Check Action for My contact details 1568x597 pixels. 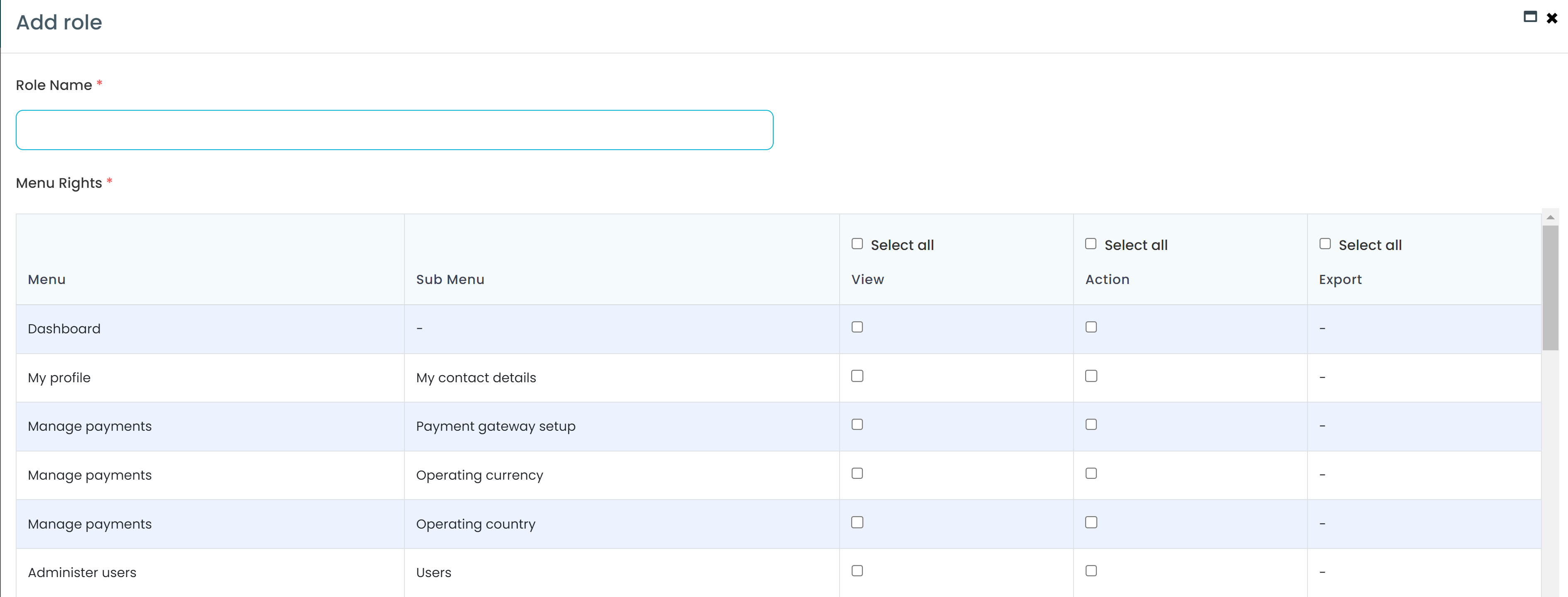[1091, 376]
